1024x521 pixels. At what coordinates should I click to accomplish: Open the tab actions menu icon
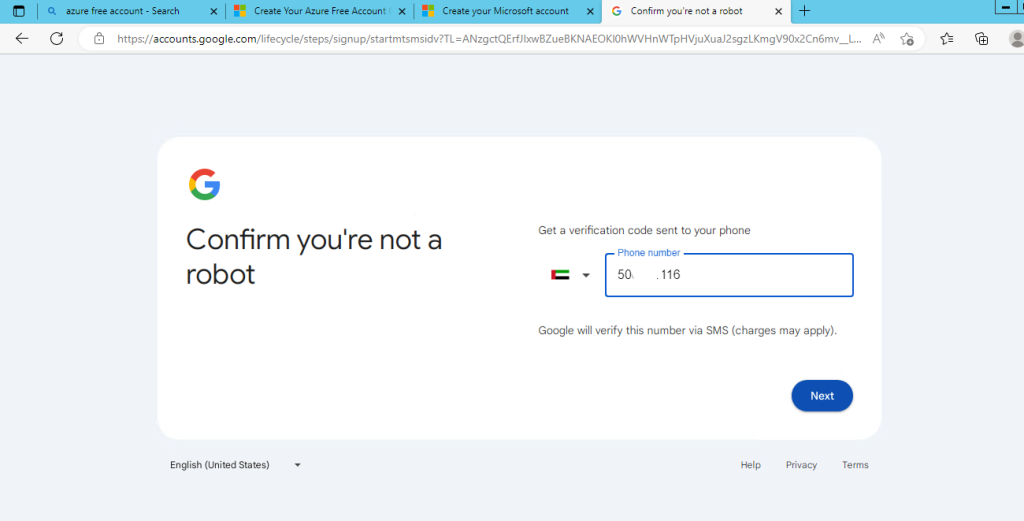pyautogui.click(x=18, y=11)
